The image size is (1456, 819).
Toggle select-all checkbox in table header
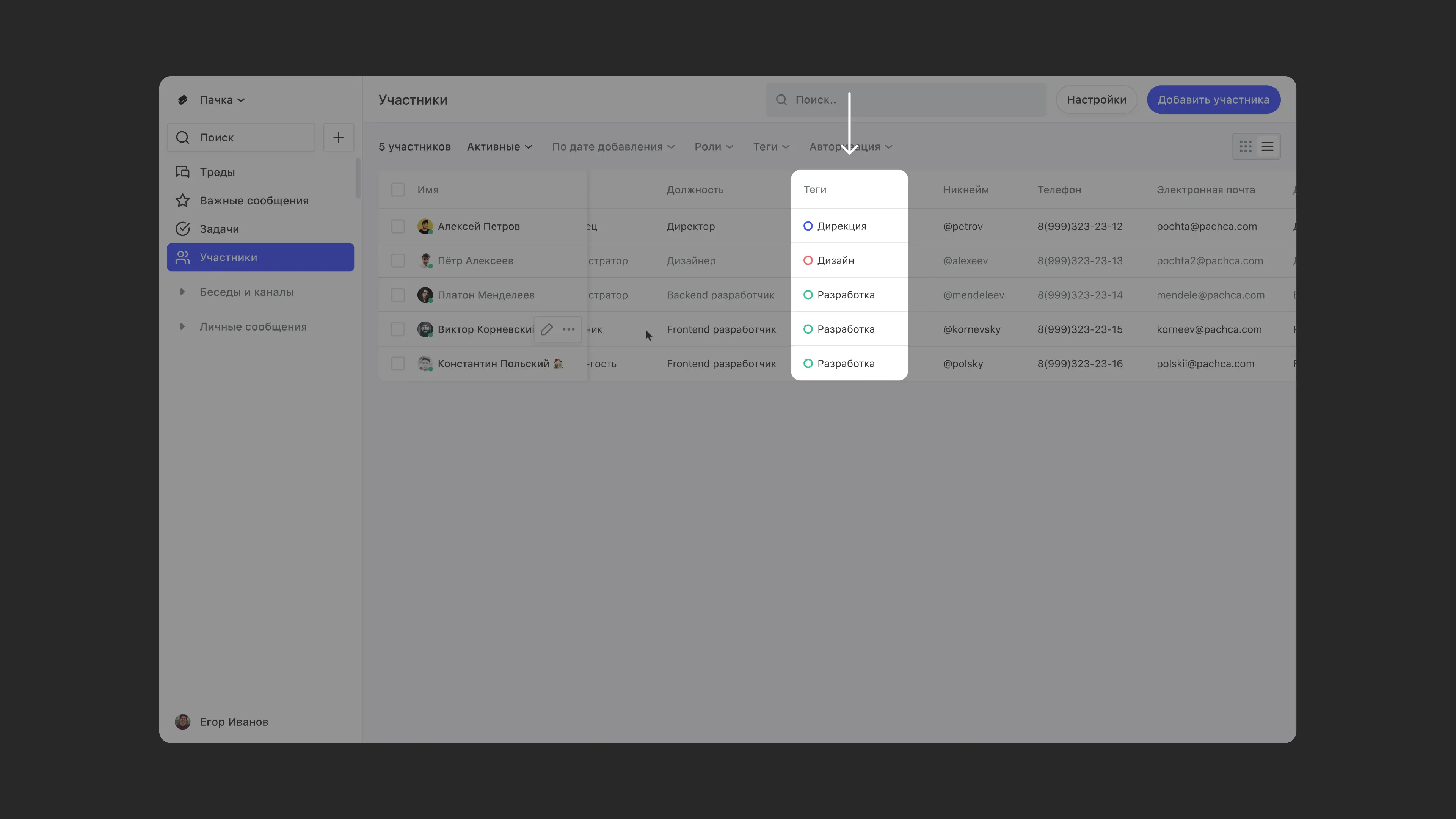coord(398,190)
